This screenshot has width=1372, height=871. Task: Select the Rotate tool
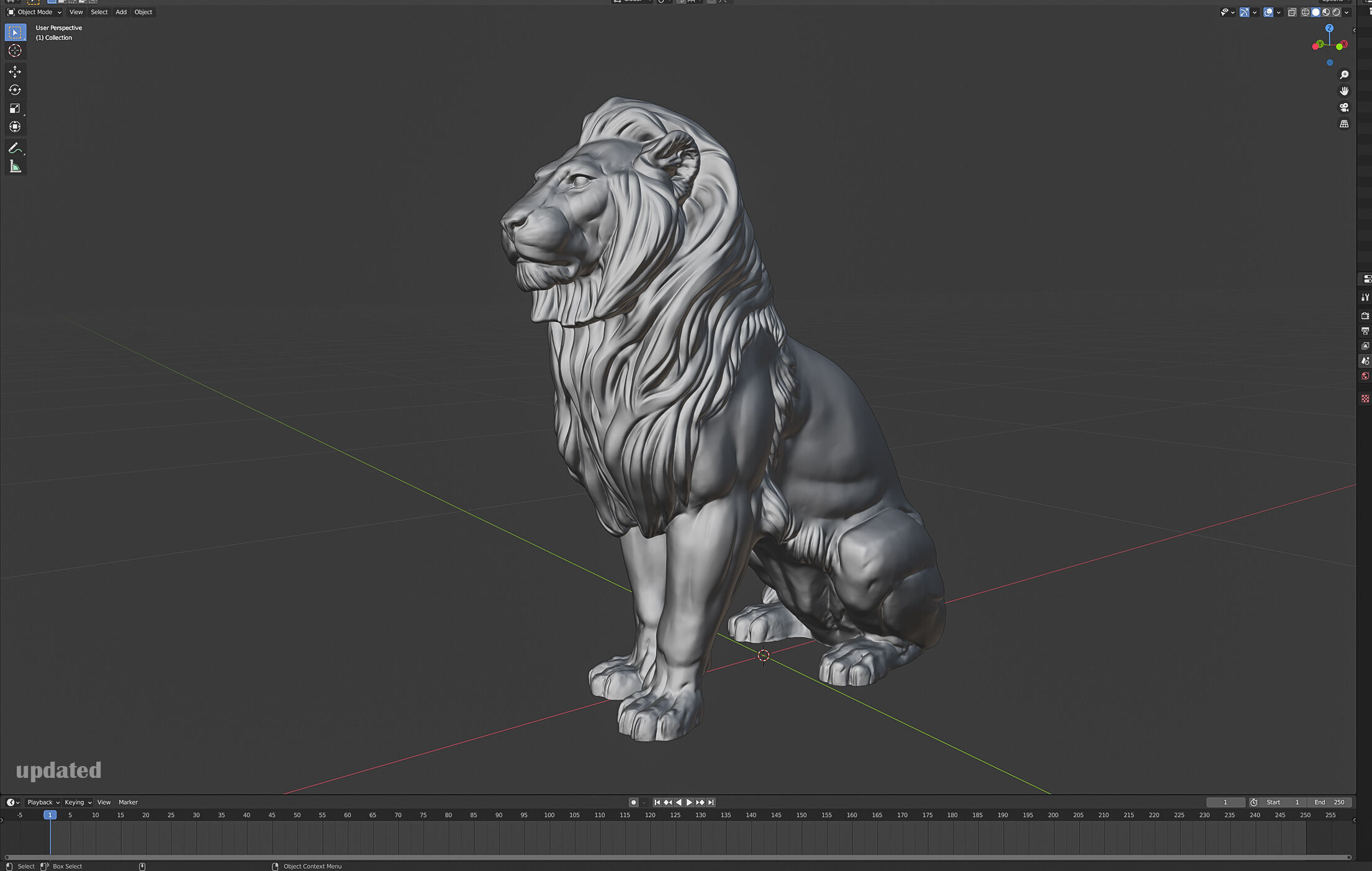coord(15,90)
